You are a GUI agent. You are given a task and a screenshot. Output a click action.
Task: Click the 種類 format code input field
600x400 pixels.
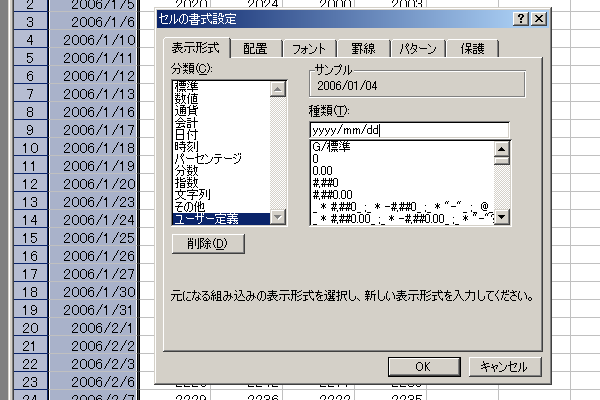point(409,130)
